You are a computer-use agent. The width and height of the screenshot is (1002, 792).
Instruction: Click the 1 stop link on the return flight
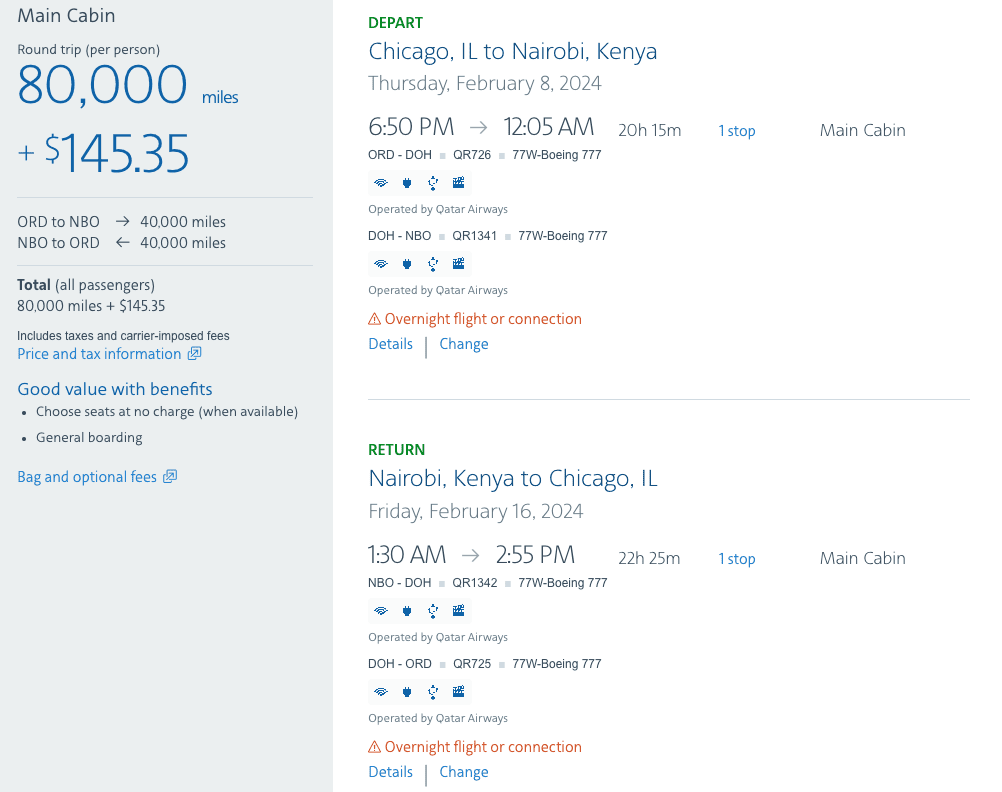[736, 558]
